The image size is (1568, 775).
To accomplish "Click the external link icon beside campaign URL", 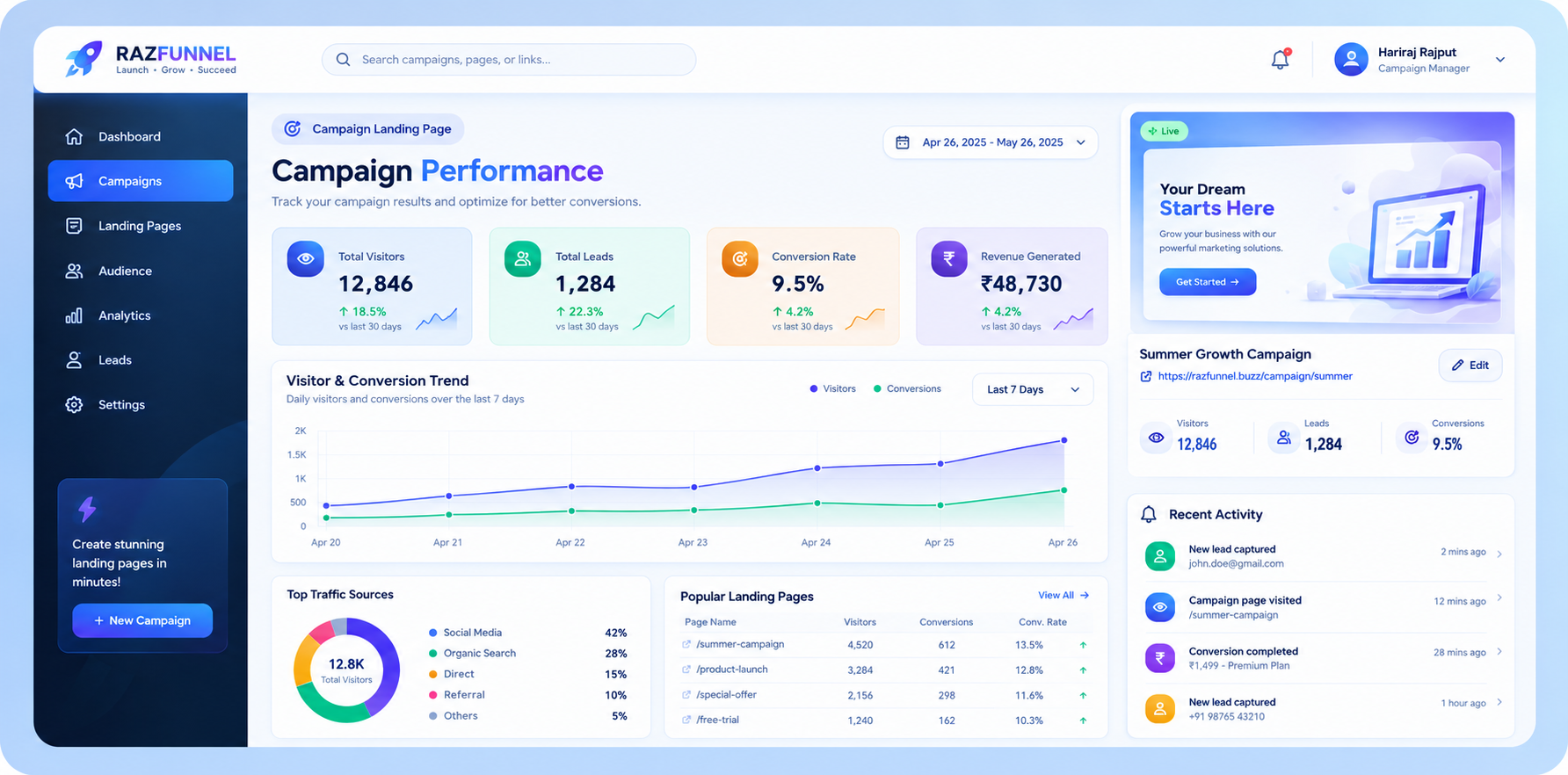I will (1146, 376).
